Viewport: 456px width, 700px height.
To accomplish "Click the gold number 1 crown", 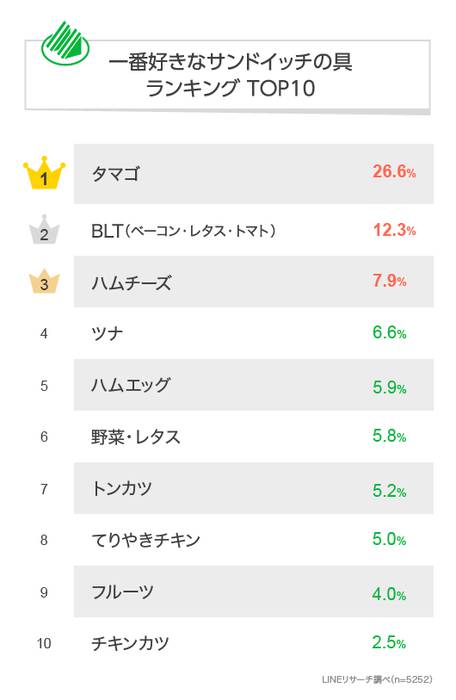I will (44, 173).
